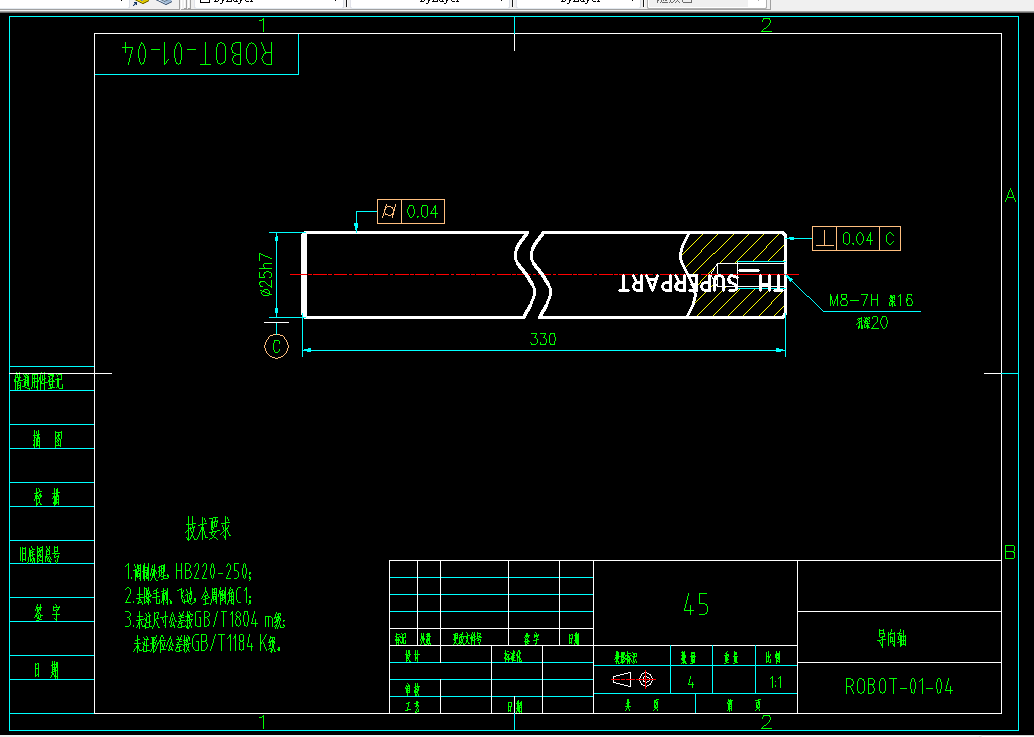Select zone letter B on the drawing border
The image size is (1034, 737).
[1010, 552]
